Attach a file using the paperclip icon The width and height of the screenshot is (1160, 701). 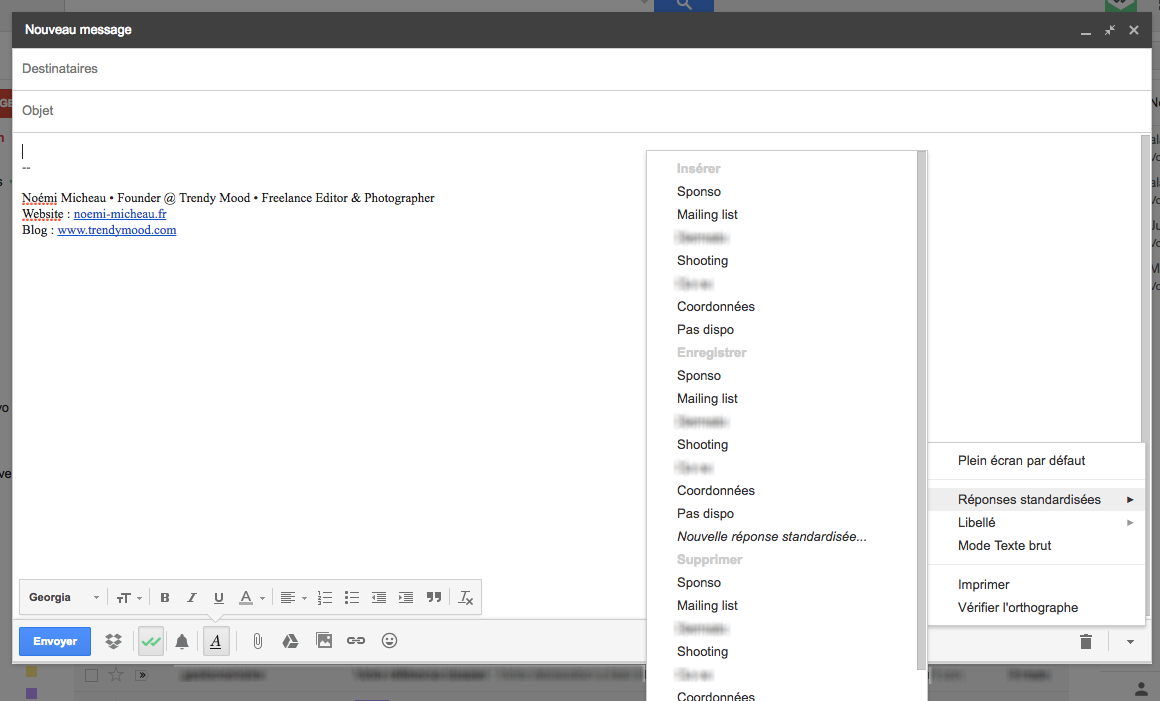[257, 641]
